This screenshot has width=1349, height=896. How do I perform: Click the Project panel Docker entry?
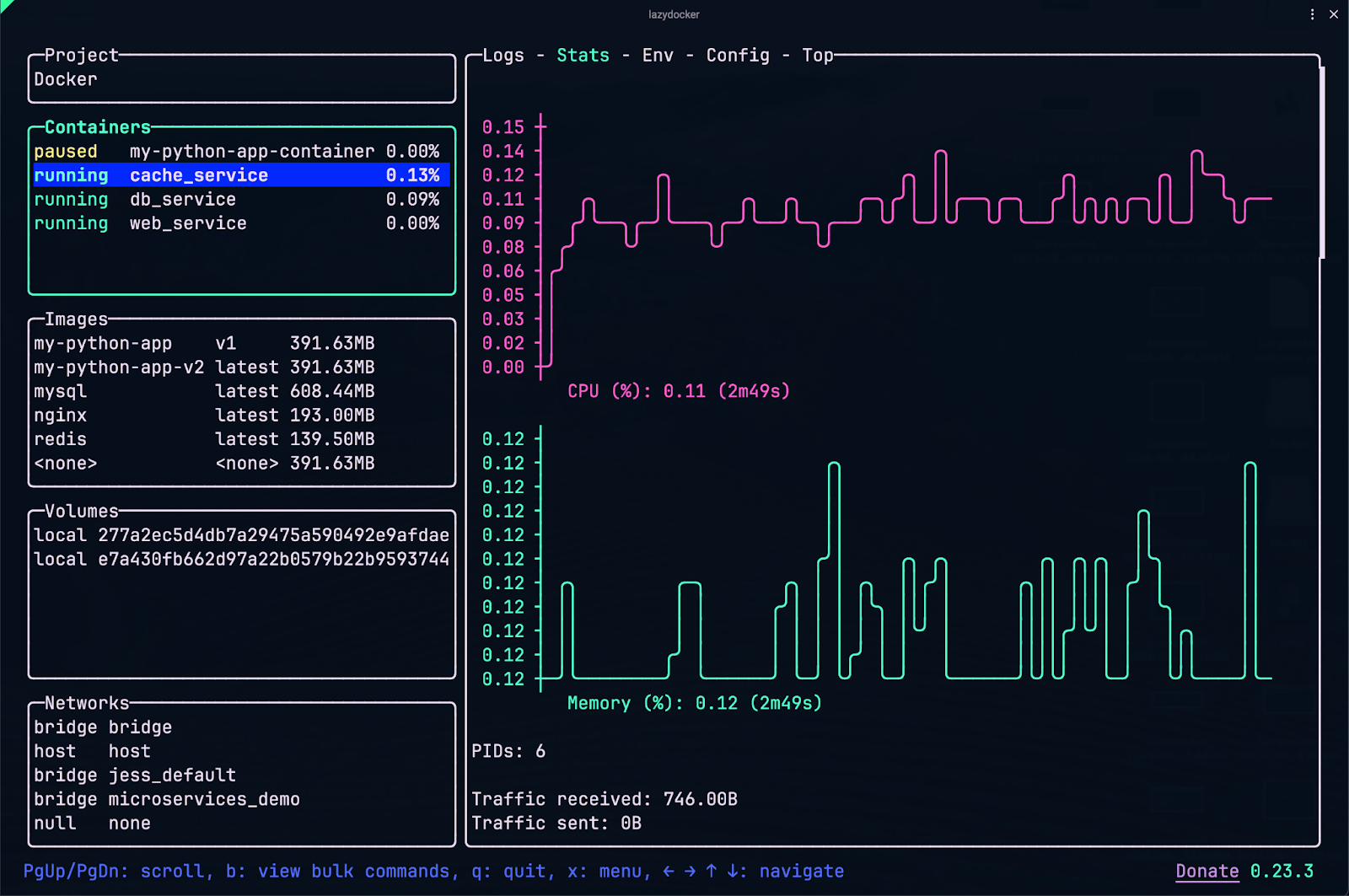66,79
